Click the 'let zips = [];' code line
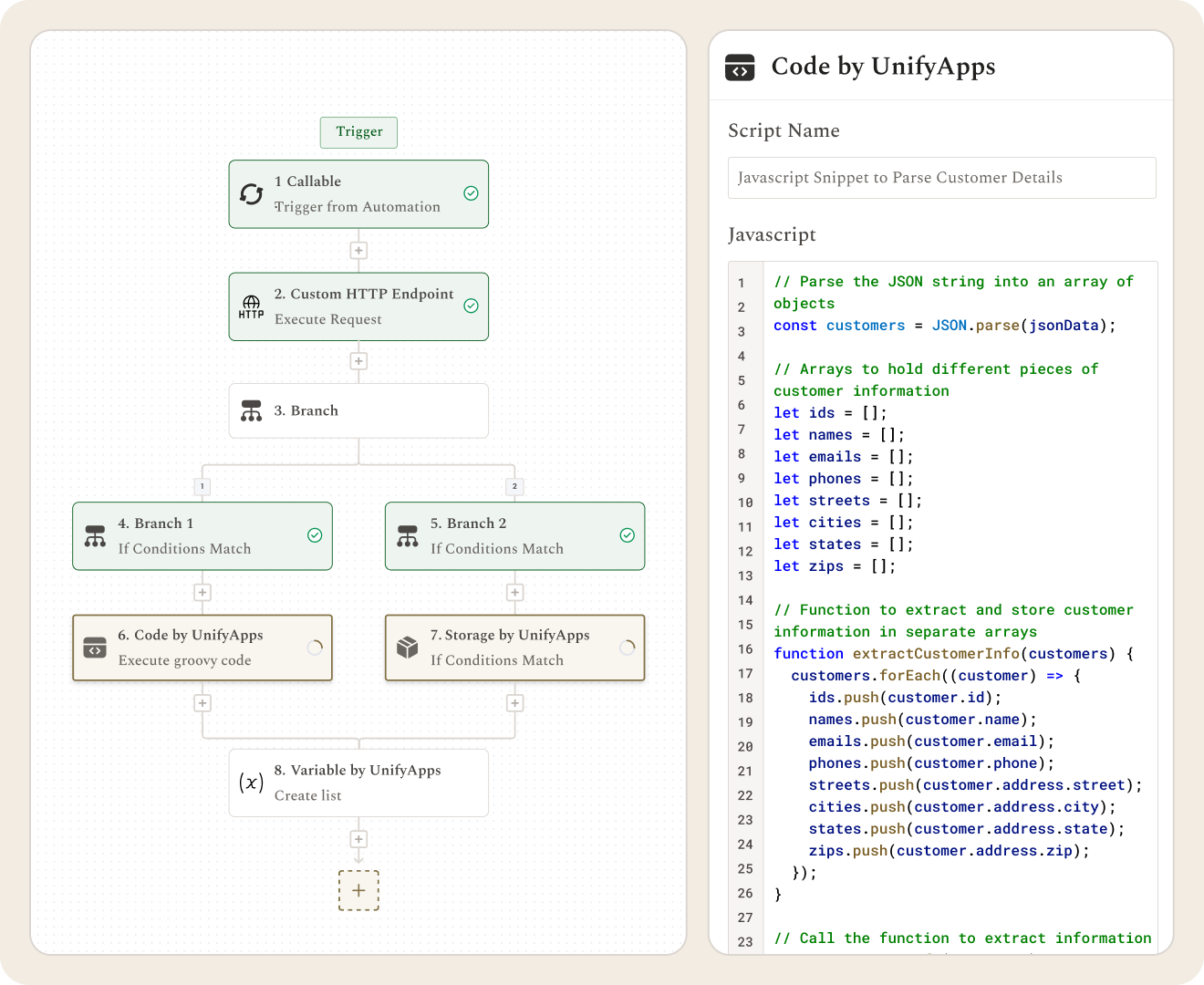Image resolution: width=1204 pixels, height=985 pixels. click(x=835, y=566)
